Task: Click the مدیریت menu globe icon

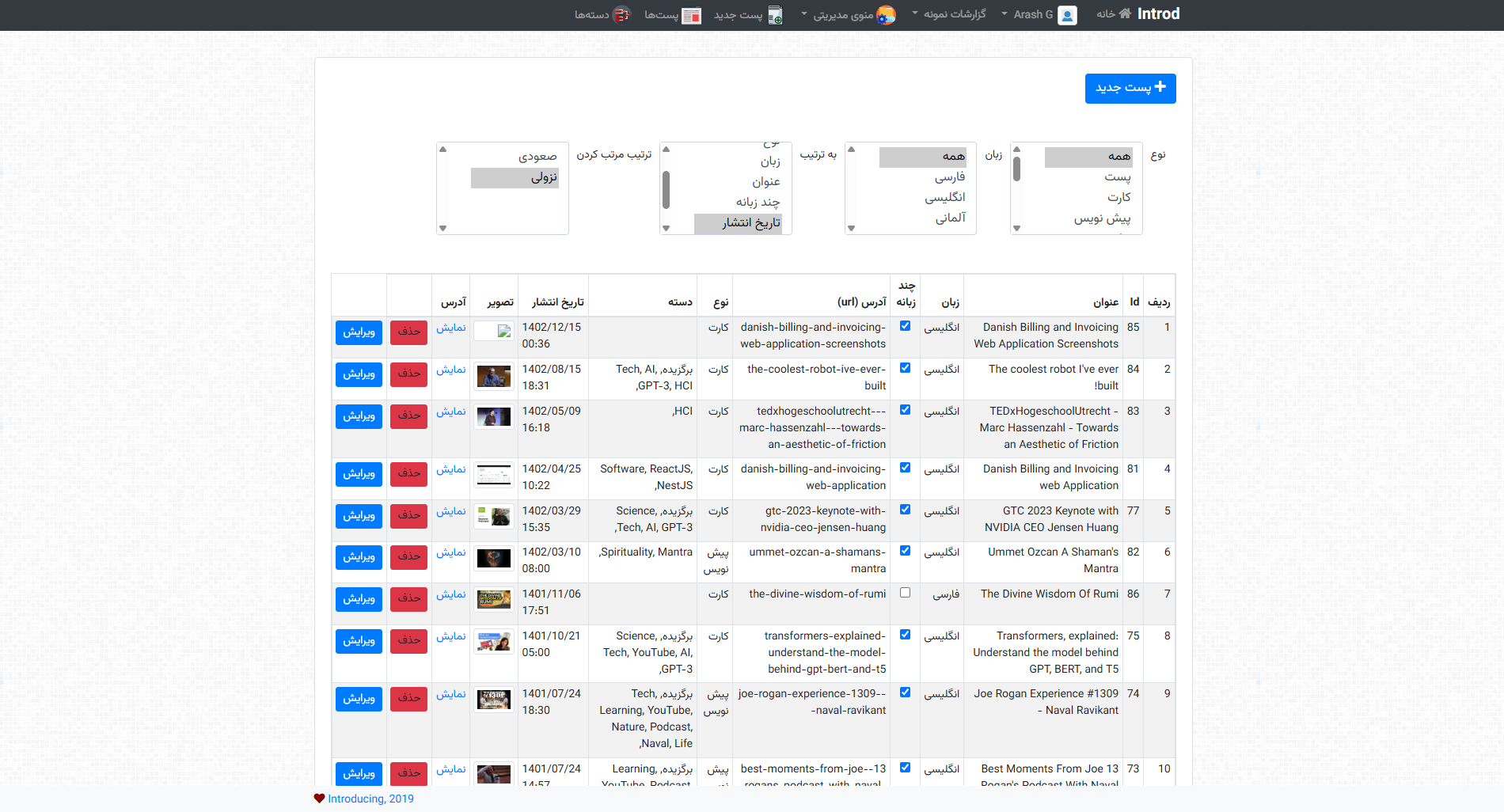Action: click(x=887, y=15)
